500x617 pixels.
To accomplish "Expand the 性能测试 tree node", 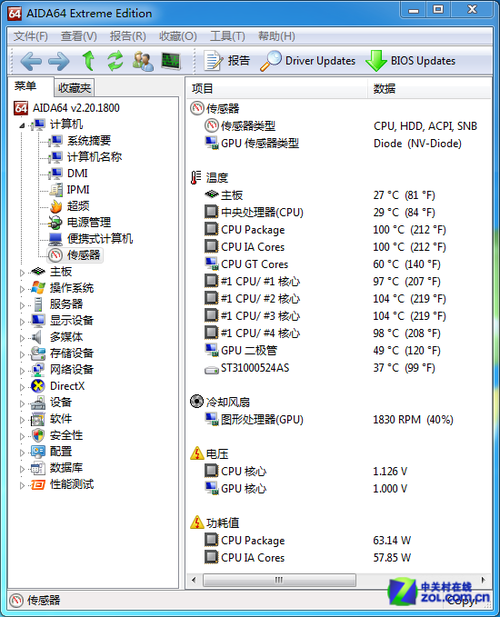I will click(22, 485).
